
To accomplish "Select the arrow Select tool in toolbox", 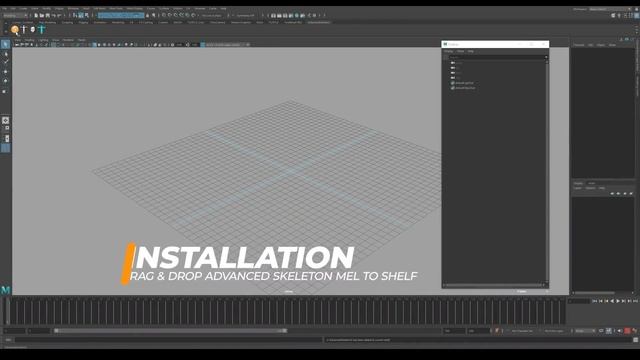I will 5,44.
